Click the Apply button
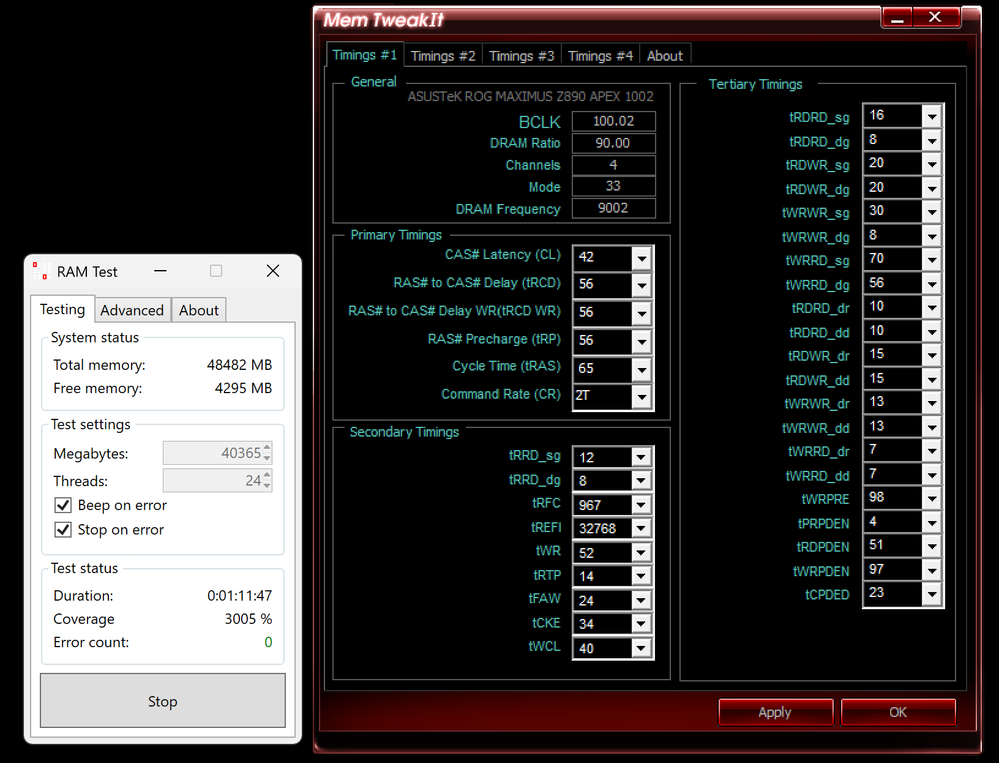Image resolution: width=999 pixels, height=763 pixels. pos(775,712)
